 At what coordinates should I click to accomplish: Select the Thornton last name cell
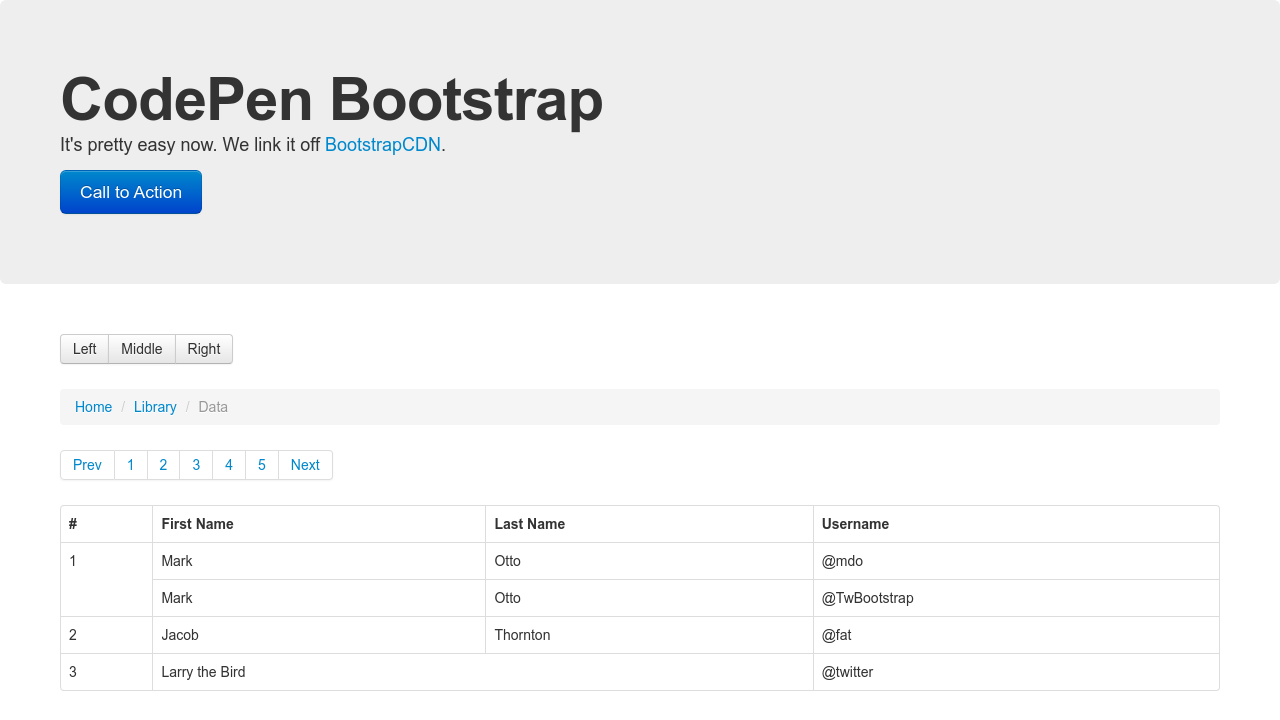coord(523,635)
